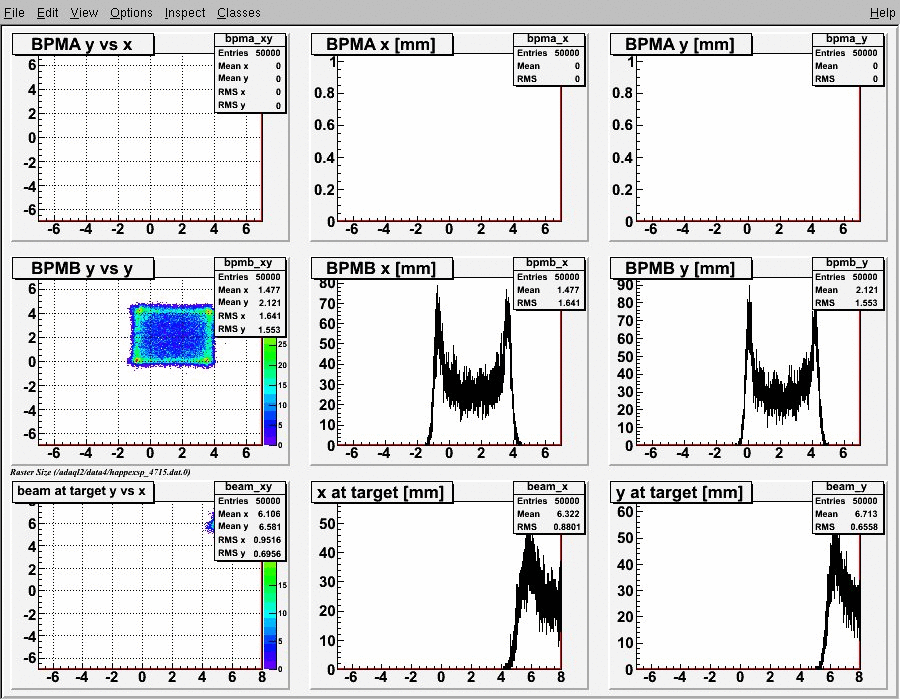Click the bpmb_x statistics box
The width and height of the screenshot is (900, 700).
click(x=549, y=283)
